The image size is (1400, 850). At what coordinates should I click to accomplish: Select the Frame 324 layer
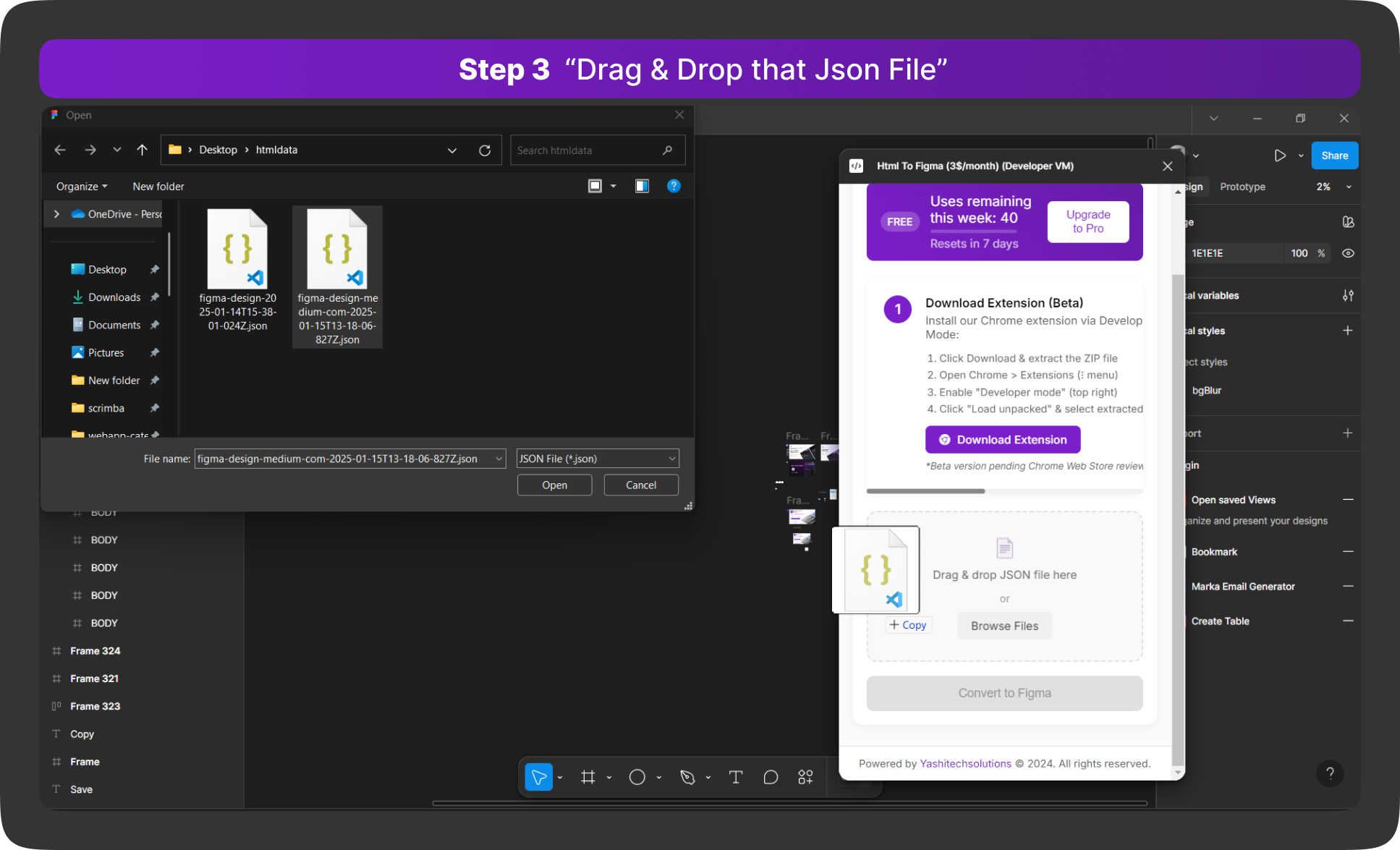[x=96, y=651]
